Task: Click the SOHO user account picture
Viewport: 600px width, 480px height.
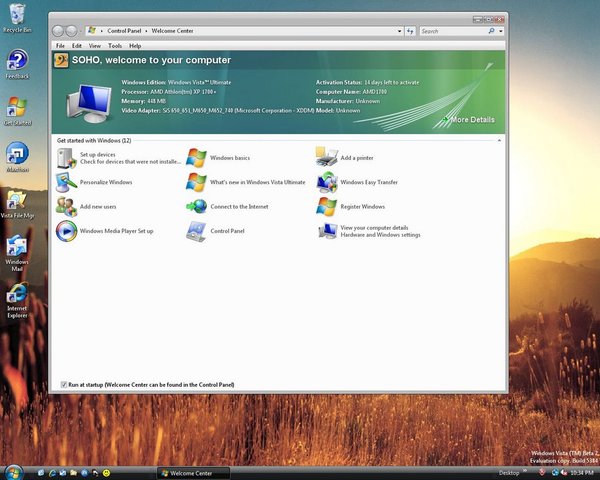Action: pyautogui.click(x=61, y=60)
